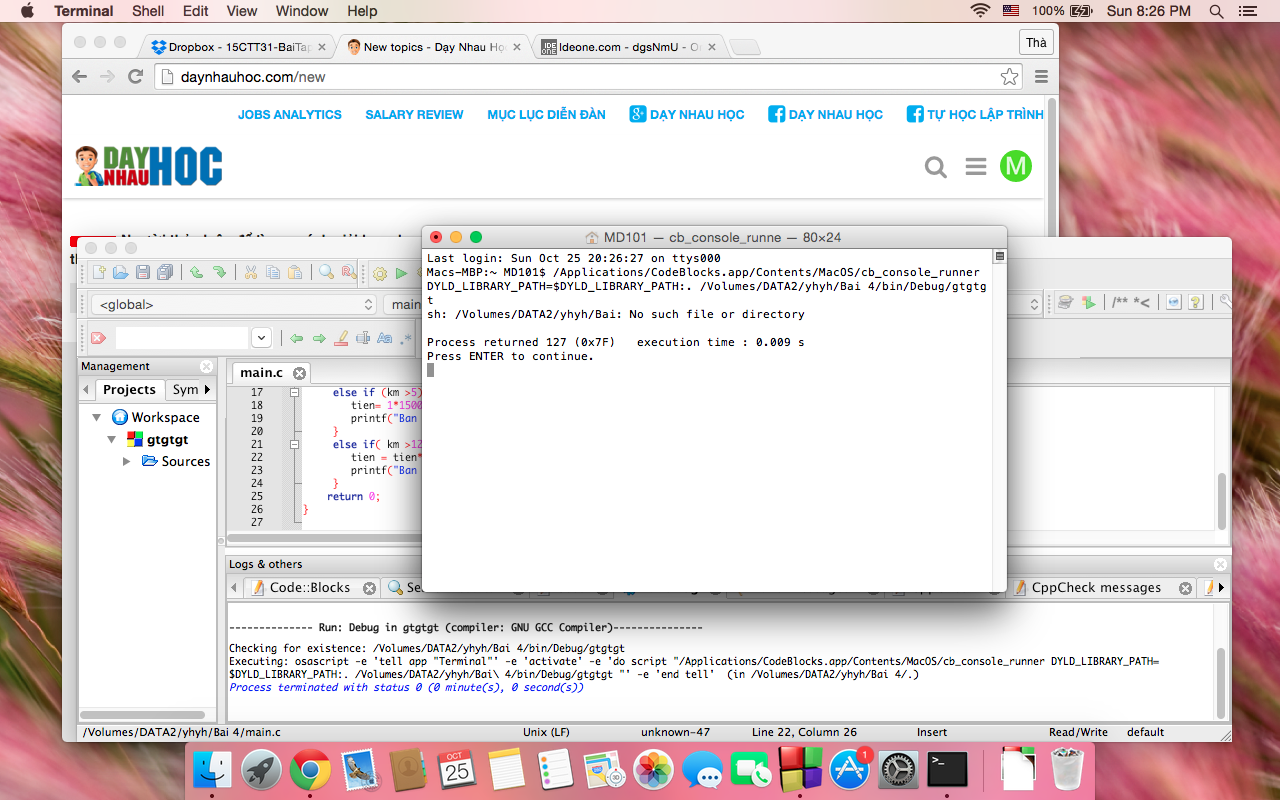Close the Management panel
The image size is (1280, 800).
(x=206, y=366)
